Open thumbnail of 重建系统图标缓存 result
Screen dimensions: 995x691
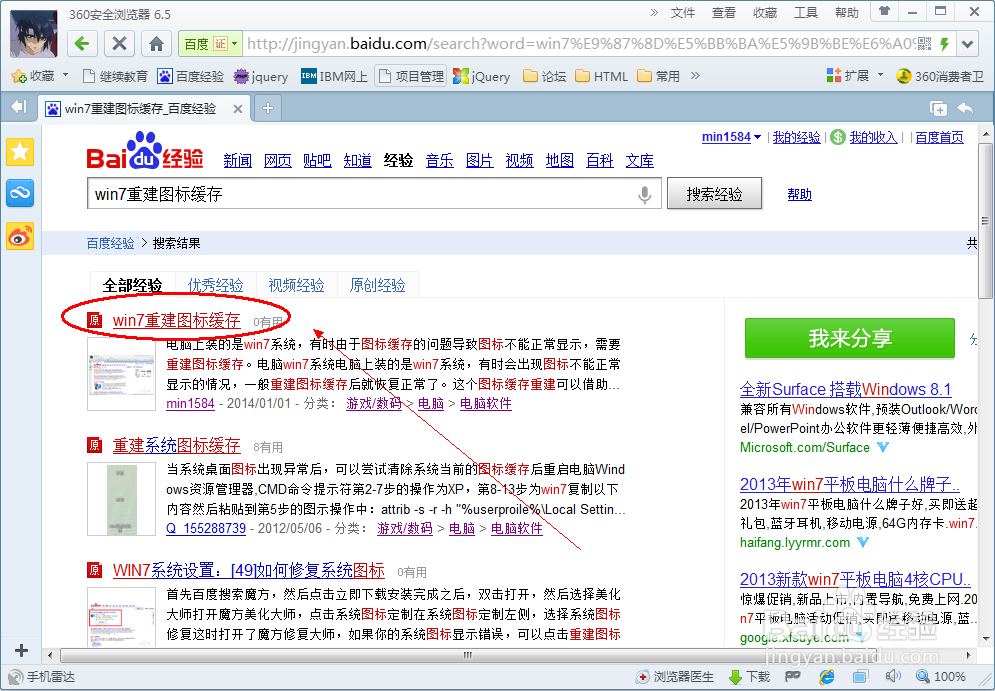121,499
